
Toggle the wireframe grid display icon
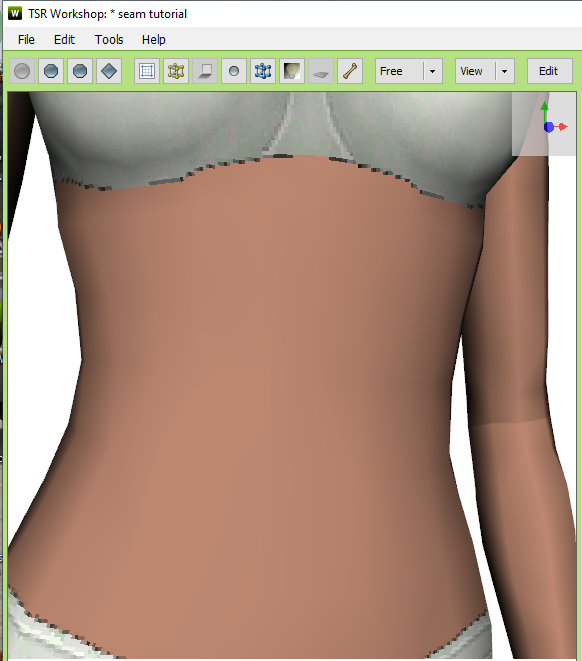(147, 71)
